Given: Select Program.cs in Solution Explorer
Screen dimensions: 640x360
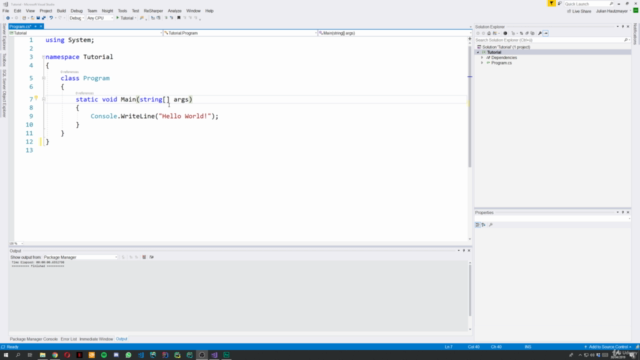Looking at the screenshot, I should click(x=502, y=63).
